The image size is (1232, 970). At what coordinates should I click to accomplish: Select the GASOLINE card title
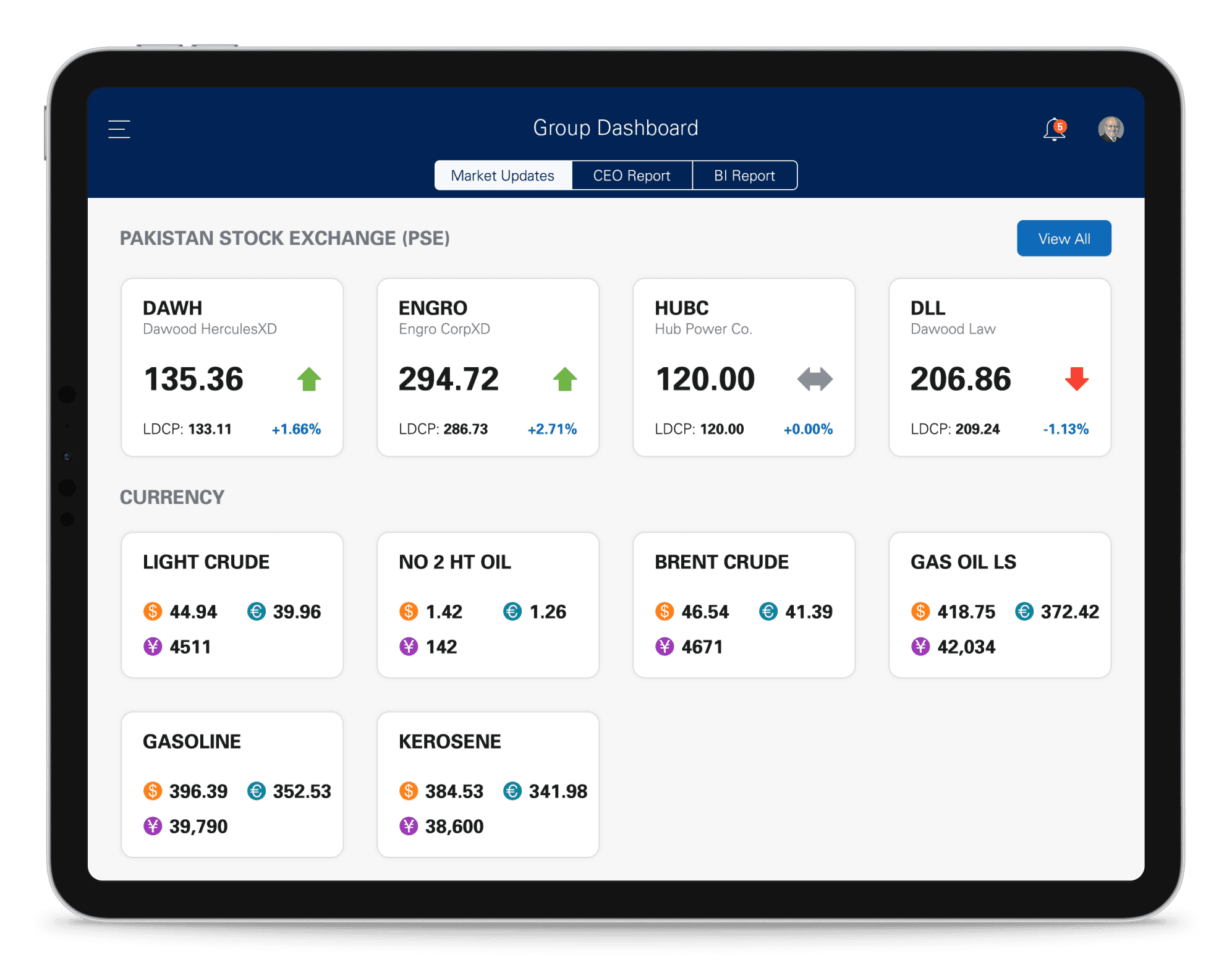click(x=192, y=741)
